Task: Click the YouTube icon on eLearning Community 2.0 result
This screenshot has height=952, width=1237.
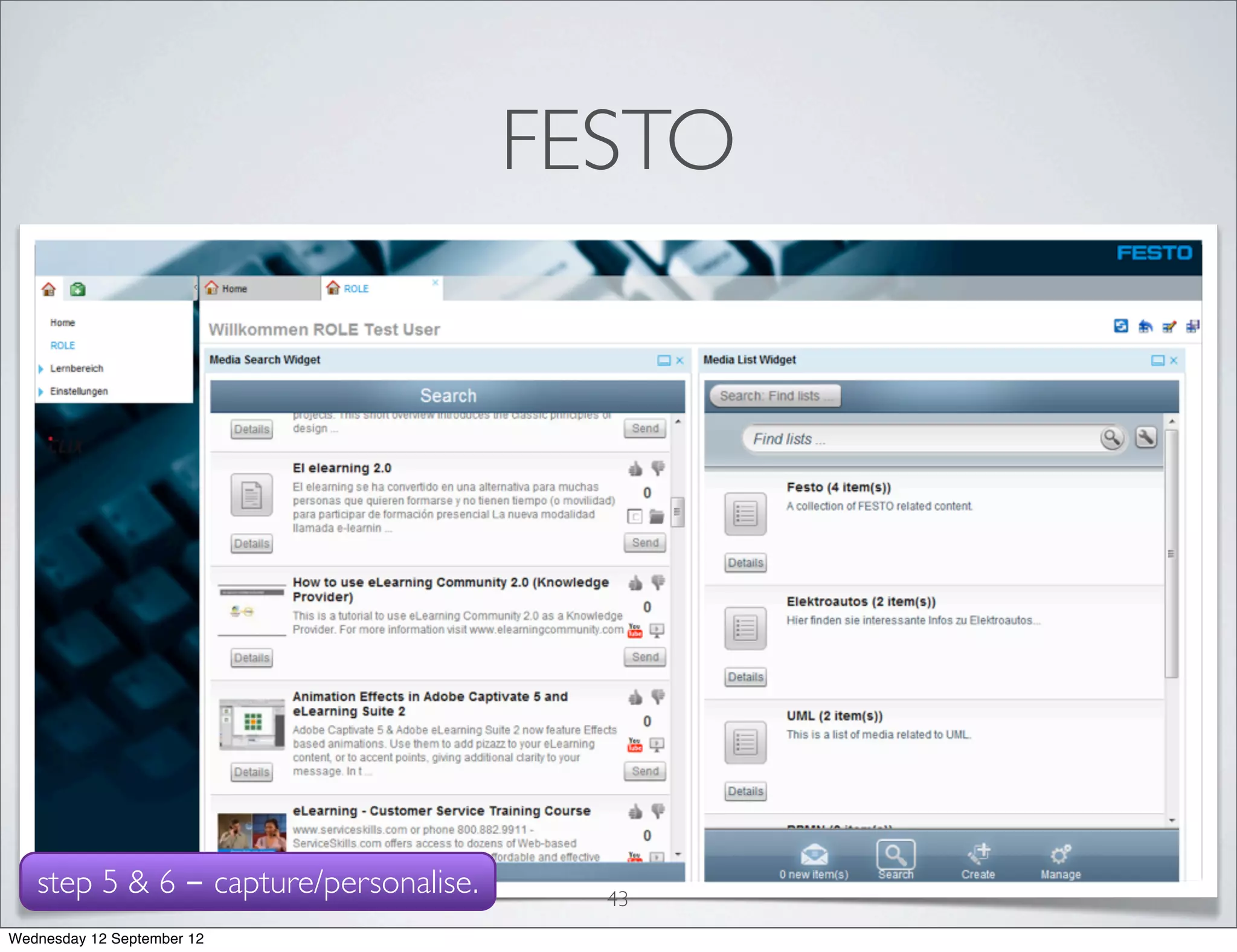Action: [635, 631]
